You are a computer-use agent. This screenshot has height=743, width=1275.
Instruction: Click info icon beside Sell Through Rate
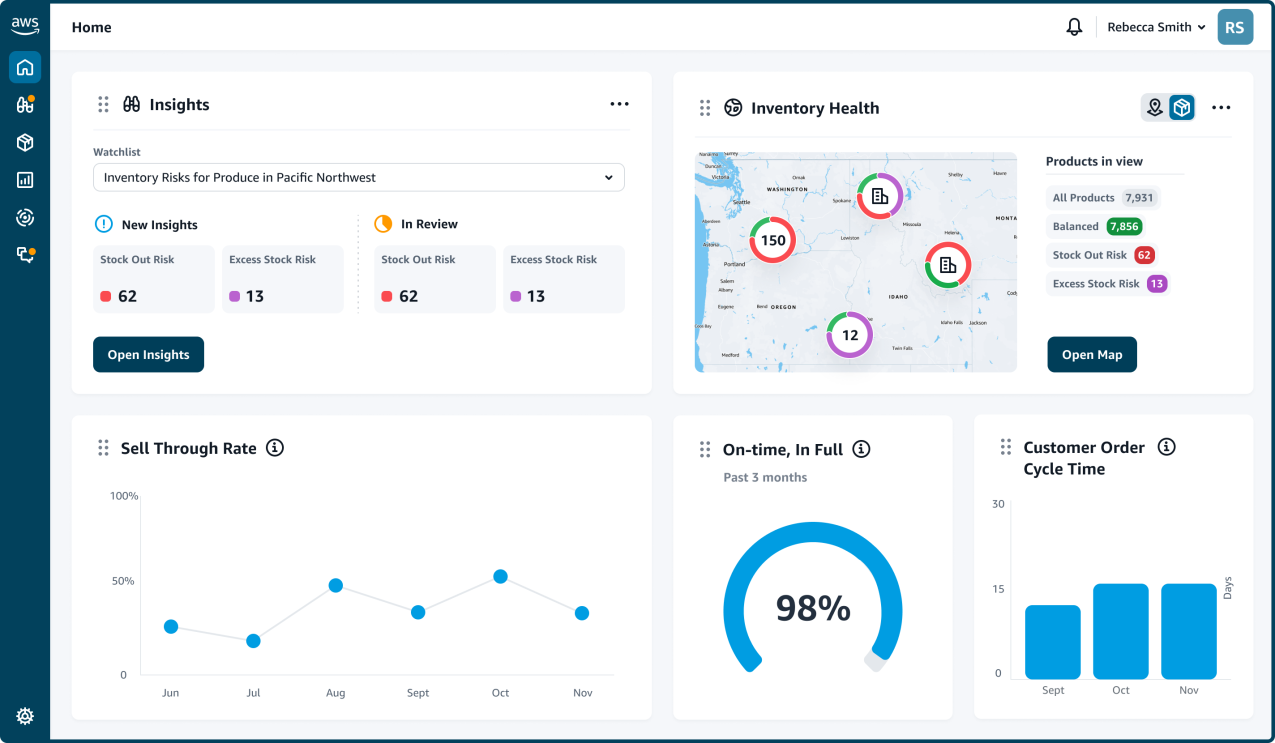click(x=275, y=448)
